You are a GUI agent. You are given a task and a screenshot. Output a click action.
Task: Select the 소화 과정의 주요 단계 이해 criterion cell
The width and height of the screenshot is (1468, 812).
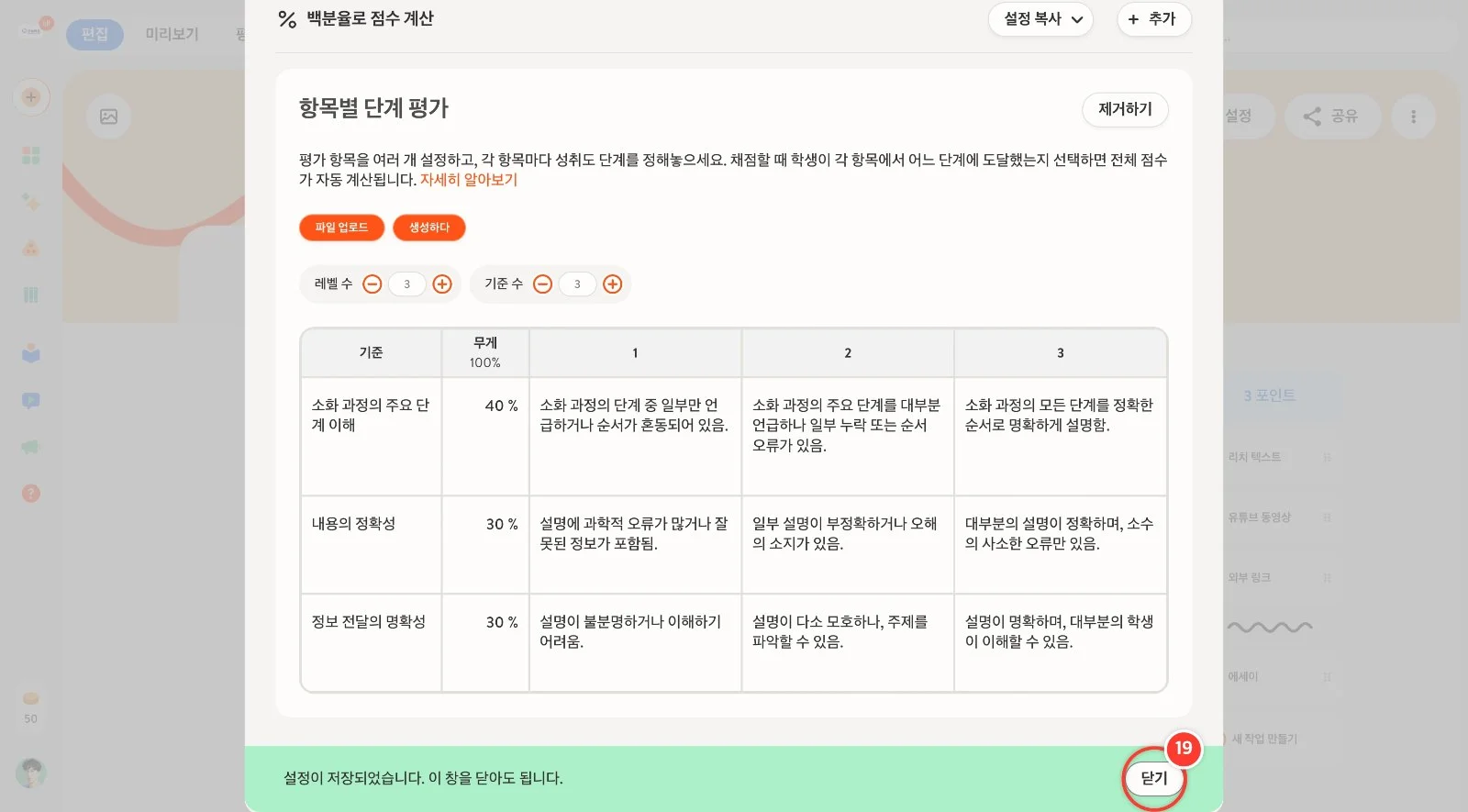tap(372, 437)
